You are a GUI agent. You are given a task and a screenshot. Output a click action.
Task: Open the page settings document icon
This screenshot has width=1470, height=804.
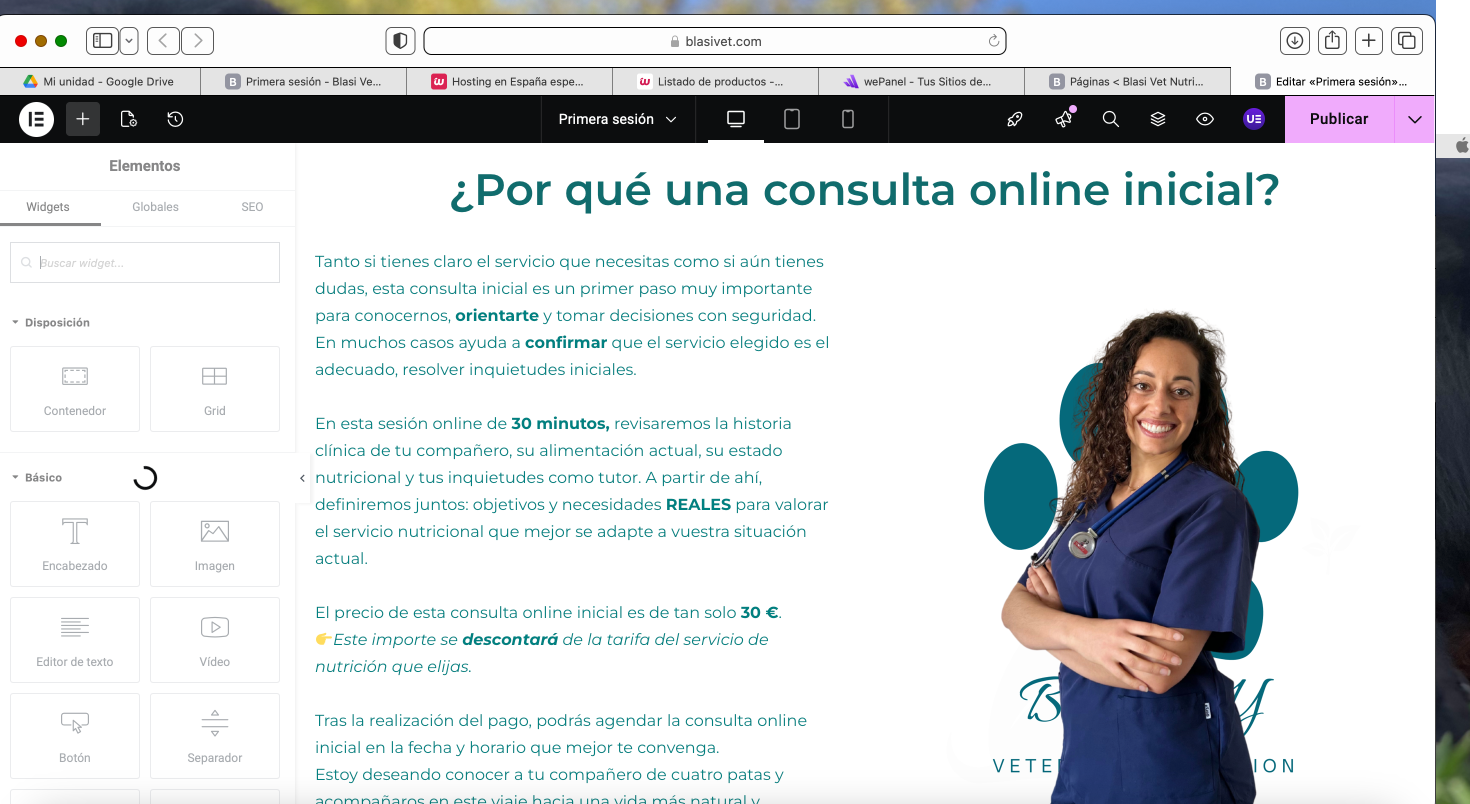pos(128,119)
